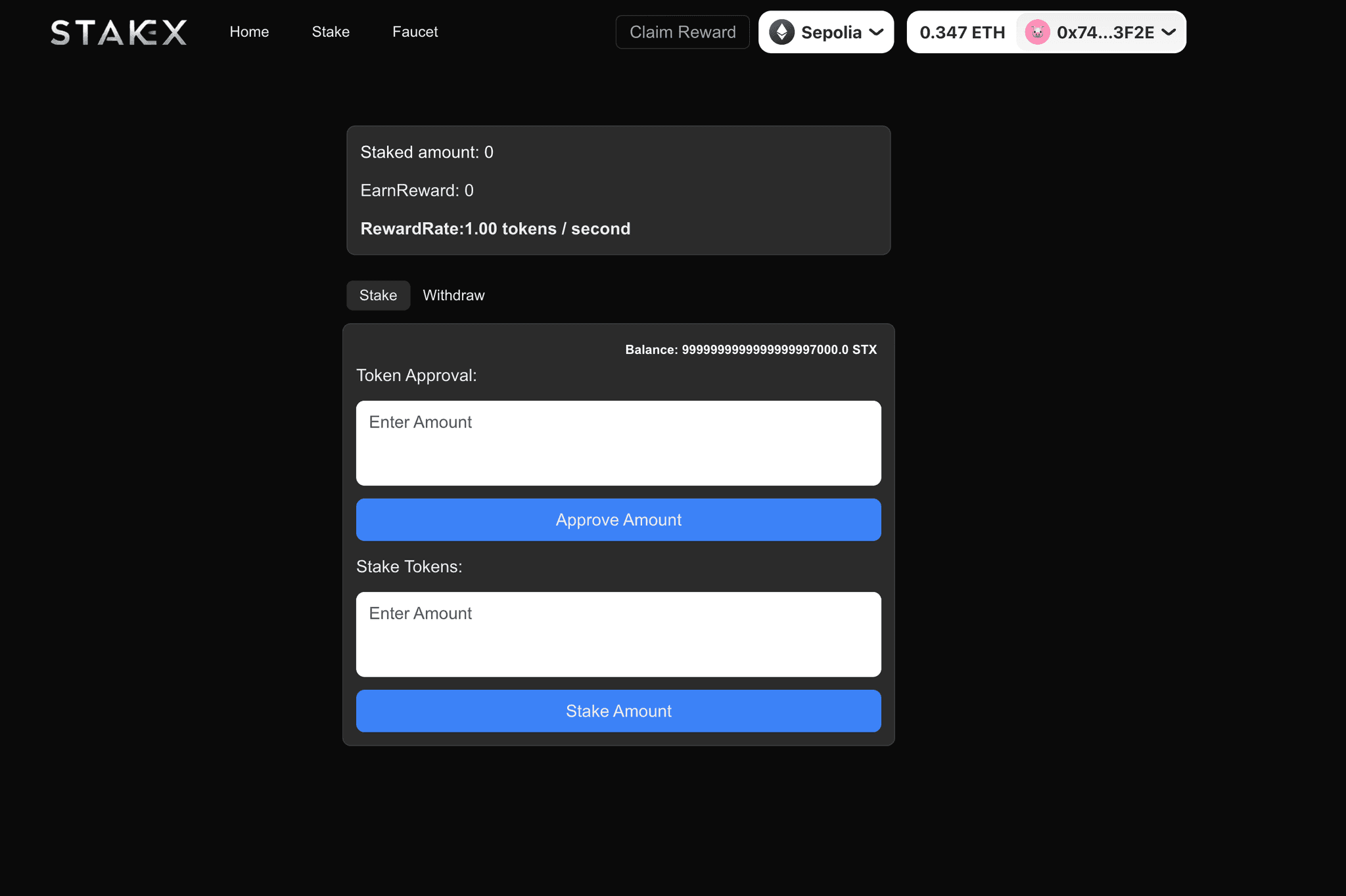Navigate to Home menu item

249,31
